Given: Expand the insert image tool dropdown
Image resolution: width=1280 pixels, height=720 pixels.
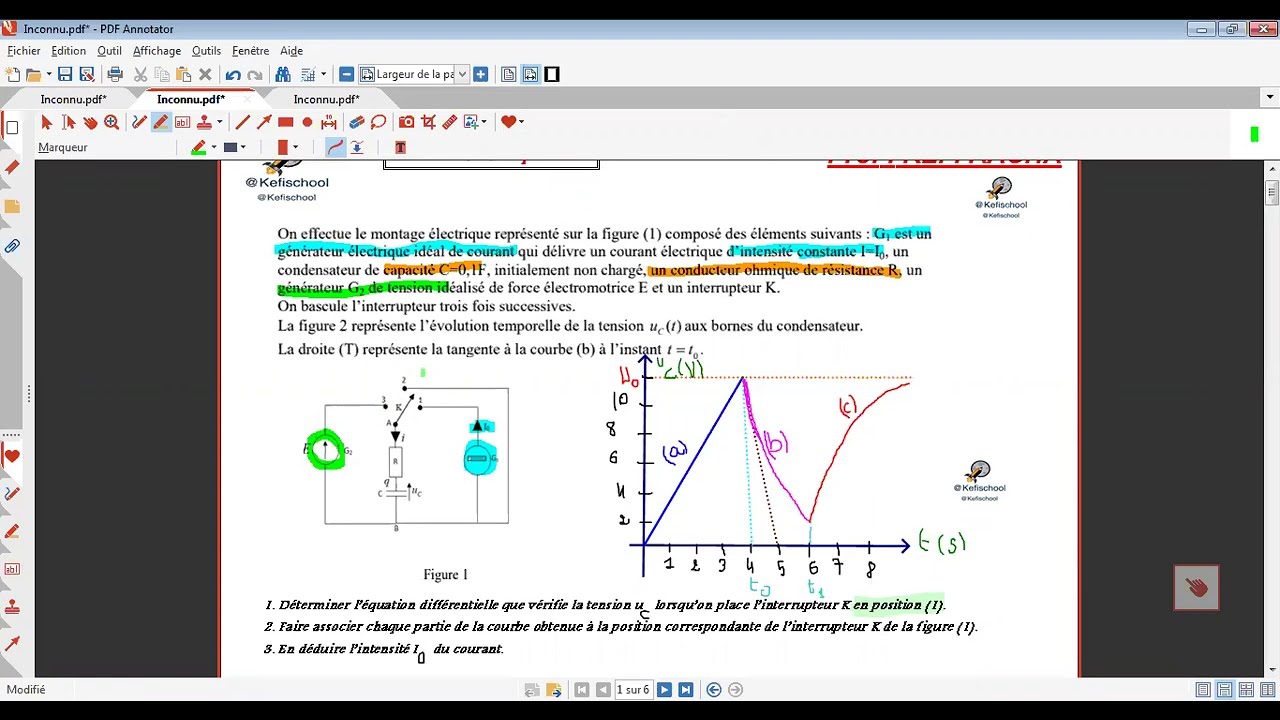Looking at the screenshot, I should 486,122.
